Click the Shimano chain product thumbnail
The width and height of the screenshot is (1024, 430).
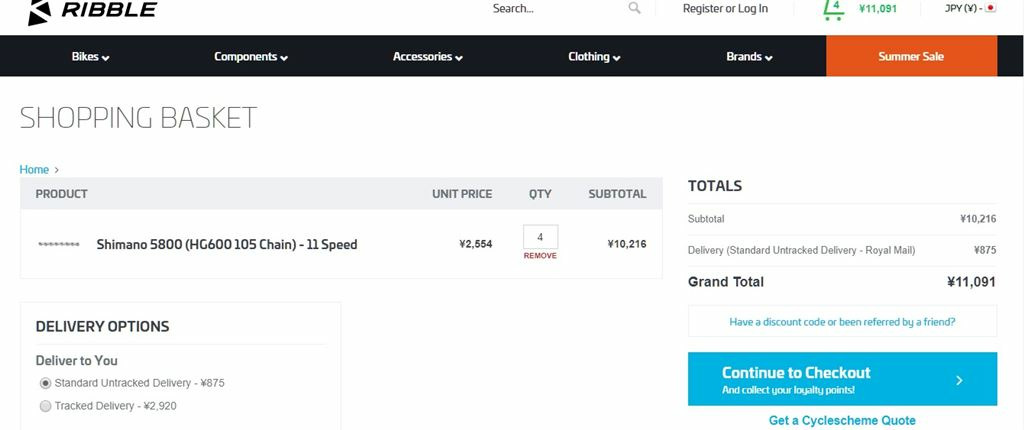pos(59,244)
